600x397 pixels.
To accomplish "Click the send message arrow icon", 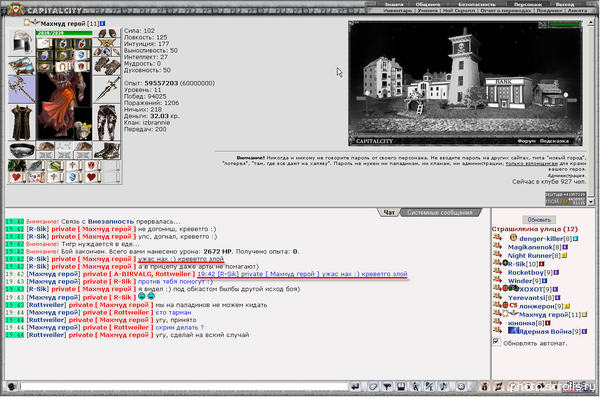I will click(355, 387).
